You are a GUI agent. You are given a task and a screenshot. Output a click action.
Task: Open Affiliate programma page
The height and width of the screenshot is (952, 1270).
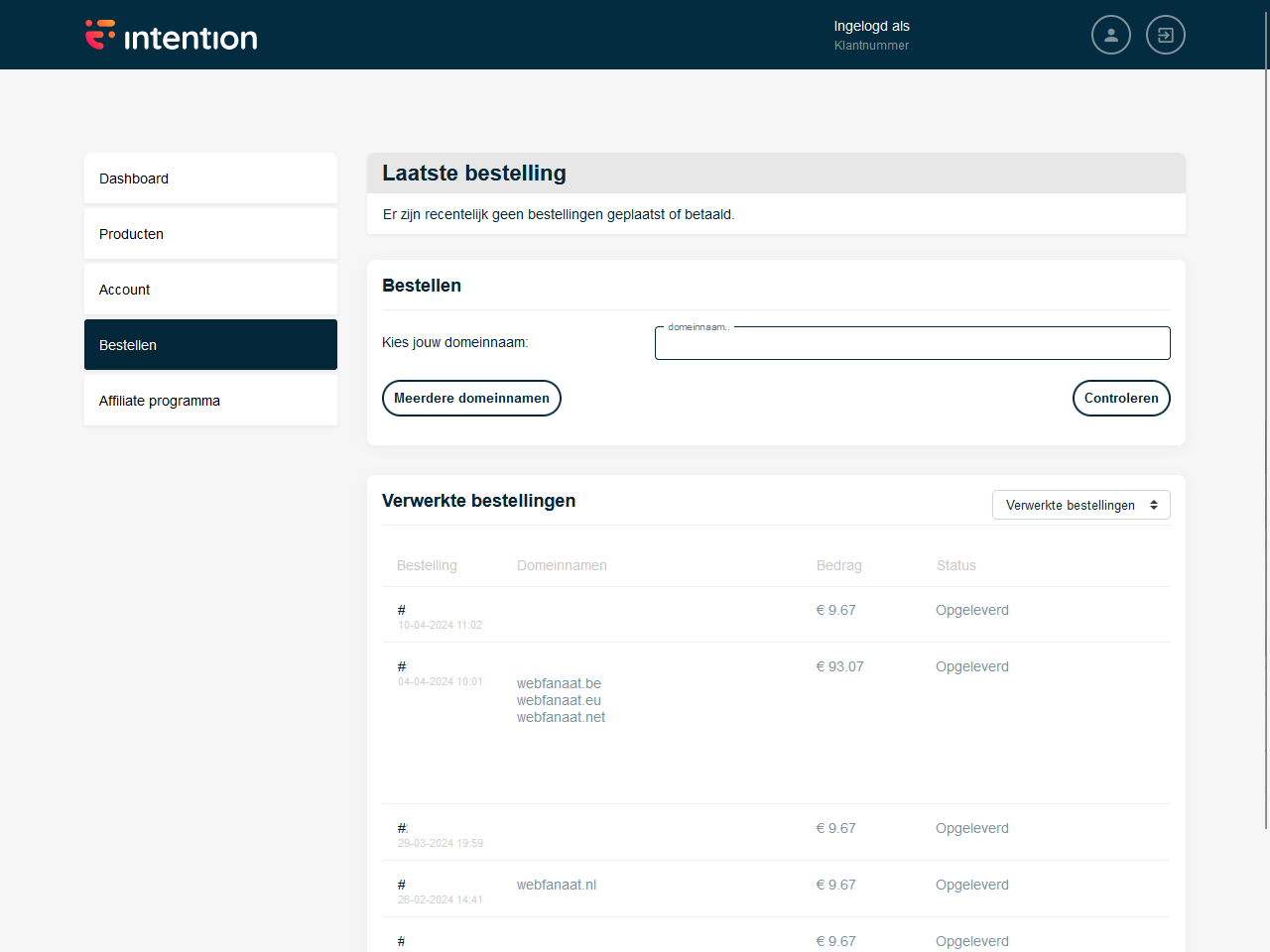tap(210, 401)
